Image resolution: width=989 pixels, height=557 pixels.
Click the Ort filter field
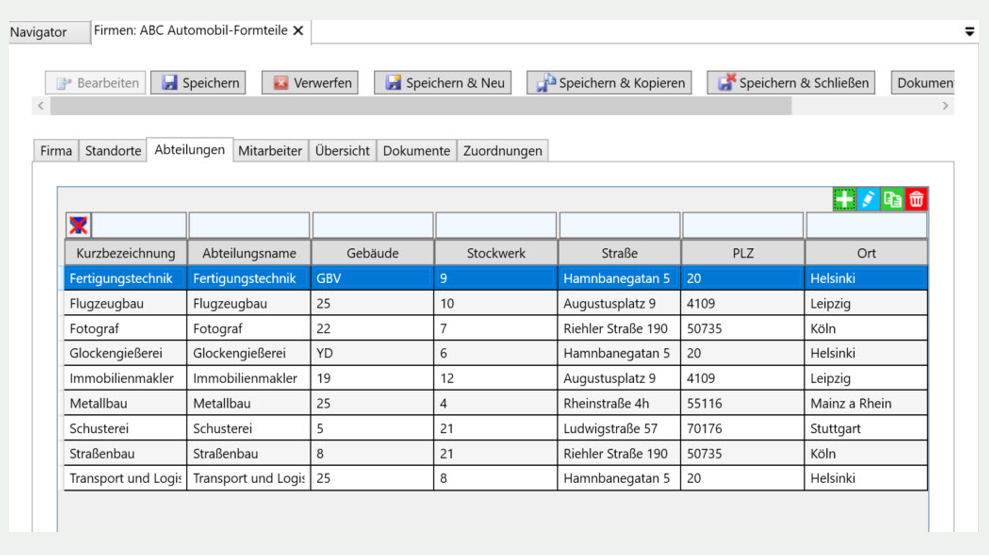(867, 225)
